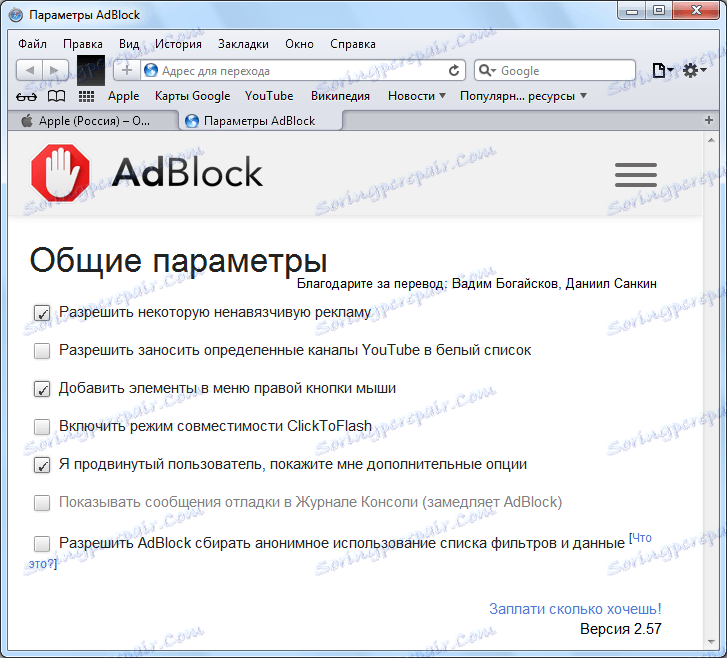The height and width of the screenshot is (658, 727).
Task: Open the AdBlock hamburger menu
Action: (x=636, y=174)
